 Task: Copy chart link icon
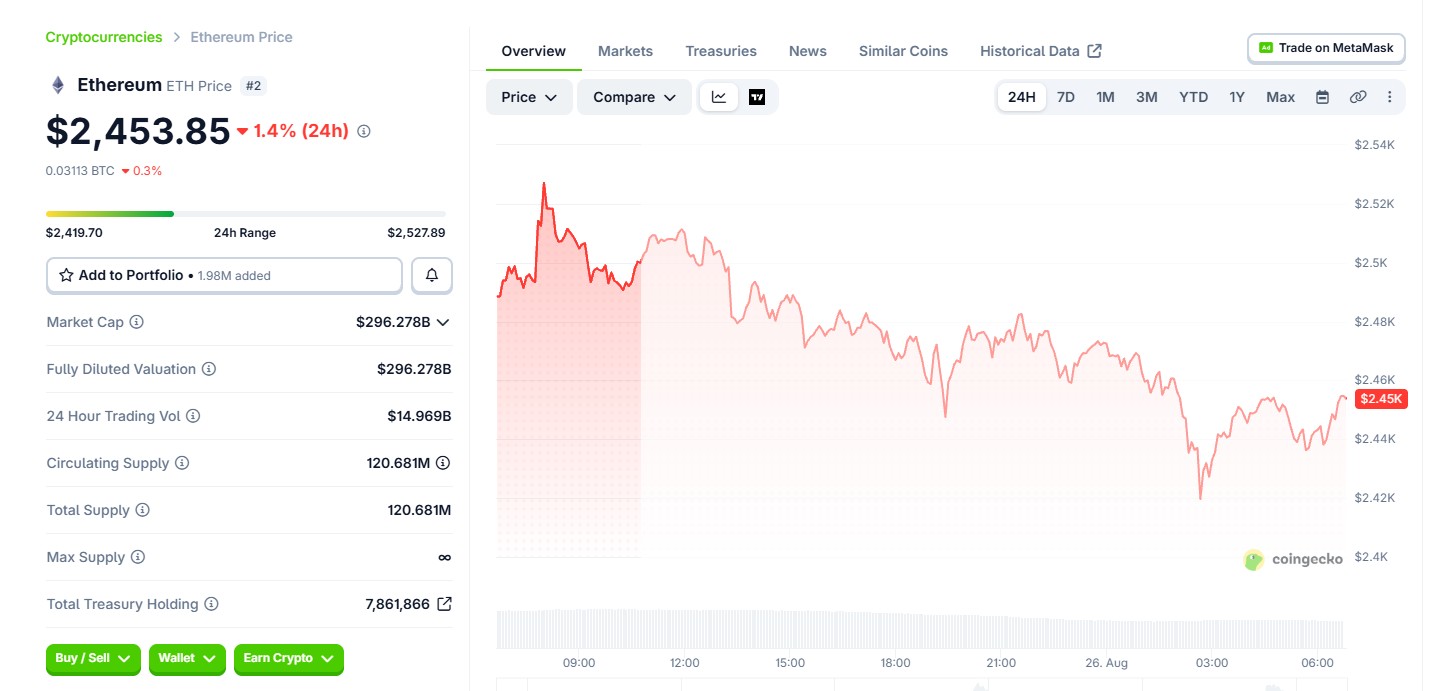coord(1358,97)
